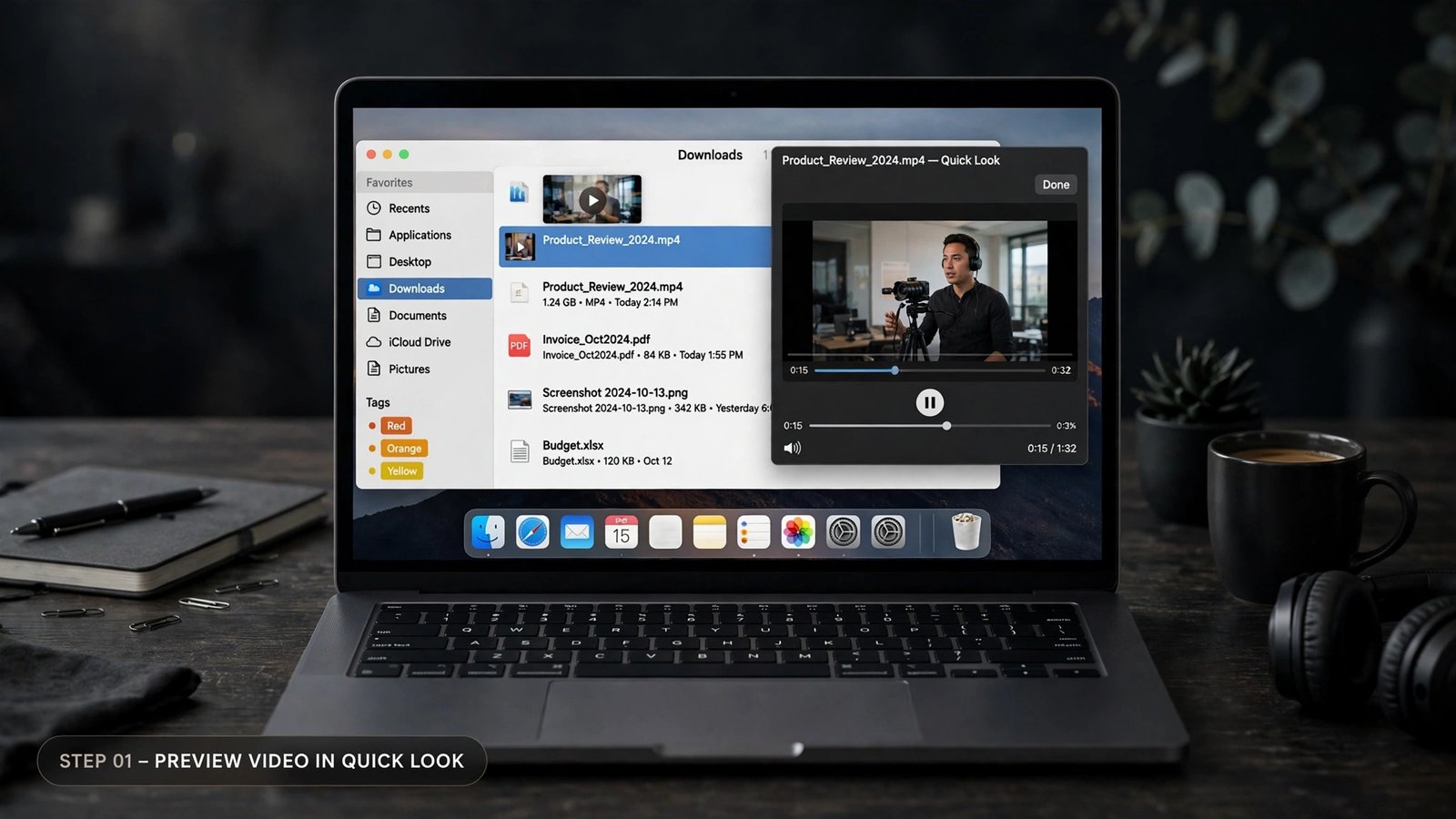This screenshot has width=1456, height=819.
Task: Filter by the Yellow tag
Action: point(402,471)
